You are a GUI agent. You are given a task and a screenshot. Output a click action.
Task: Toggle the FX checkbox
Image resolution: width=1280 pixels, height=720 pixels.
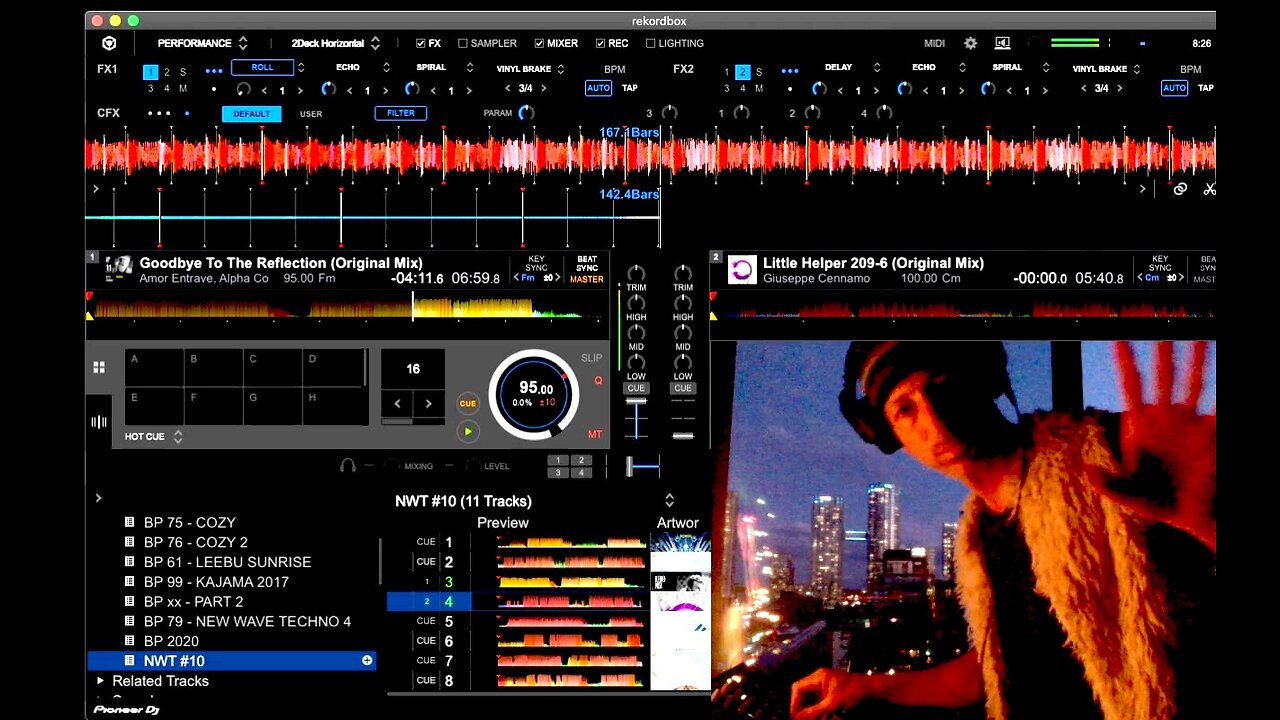tap(421, 43)
